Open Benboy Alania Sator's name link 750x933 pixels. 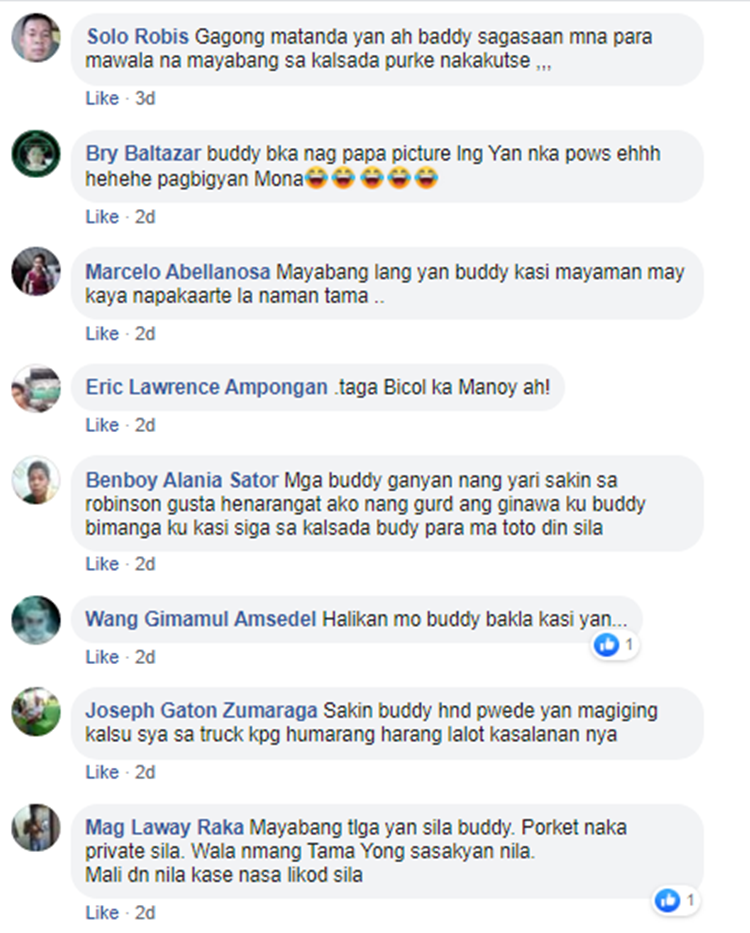coord(182,480)
